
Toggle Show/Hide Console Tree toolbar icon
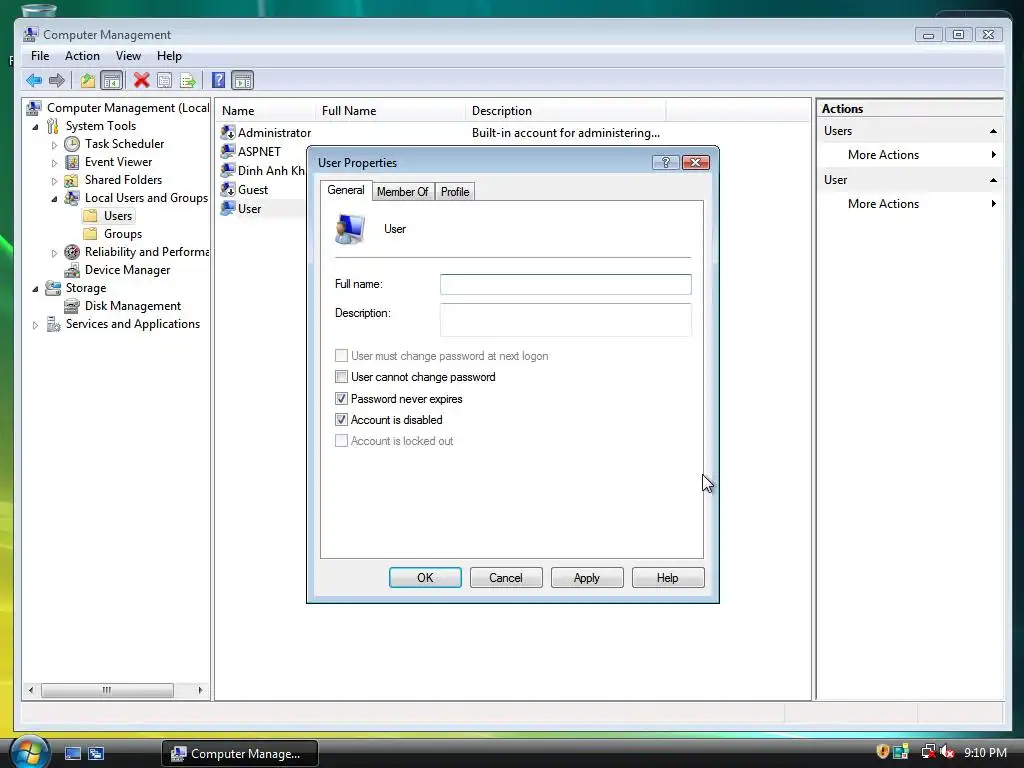point(112,80)
